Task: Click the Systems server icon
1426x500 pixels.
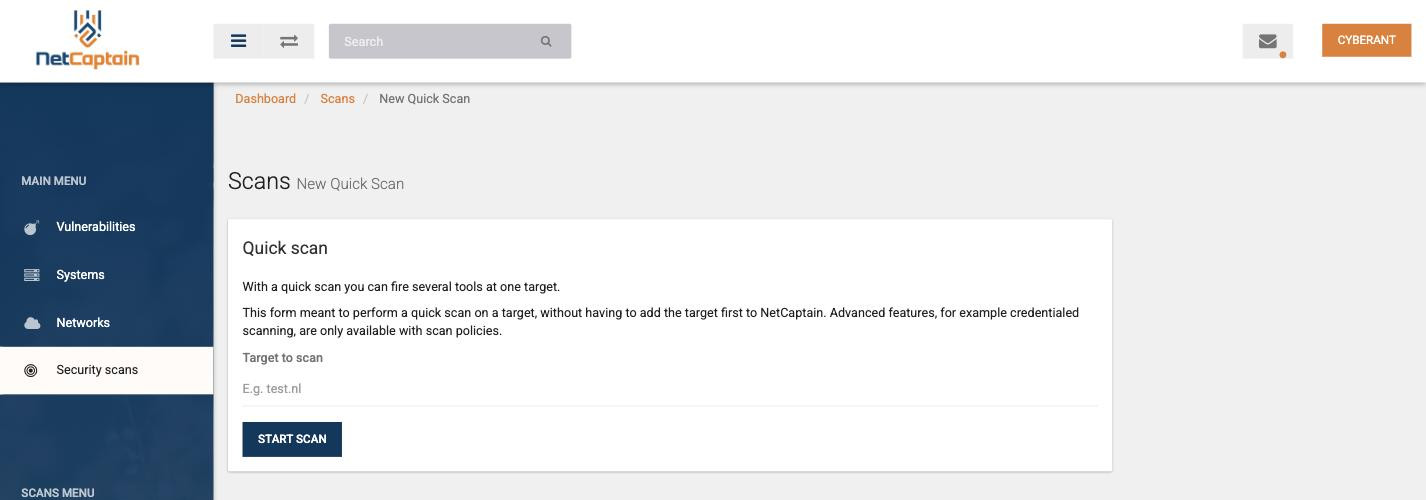Action: coord(31,275)
